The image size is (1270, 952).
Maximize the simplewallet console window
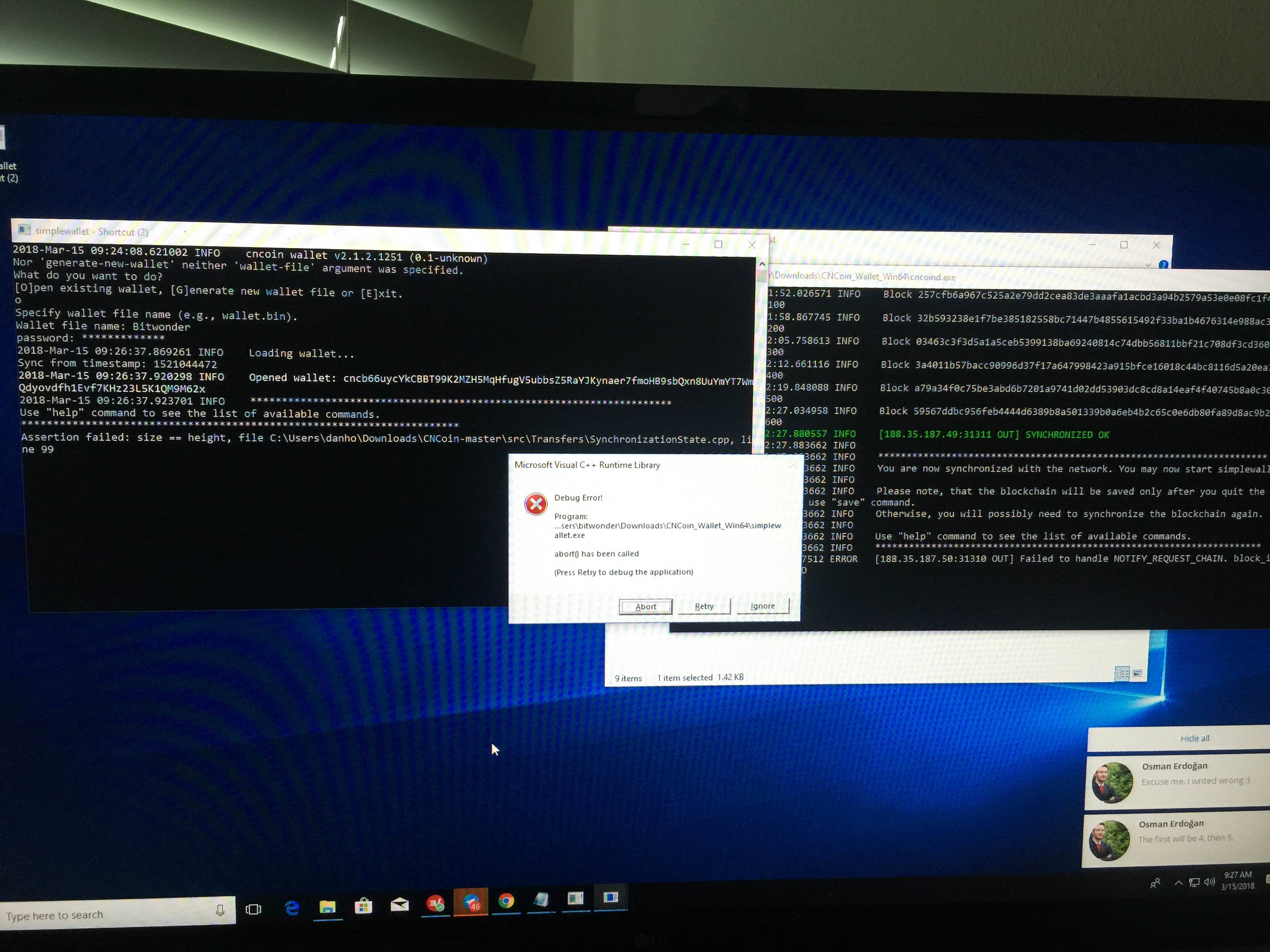717,245
